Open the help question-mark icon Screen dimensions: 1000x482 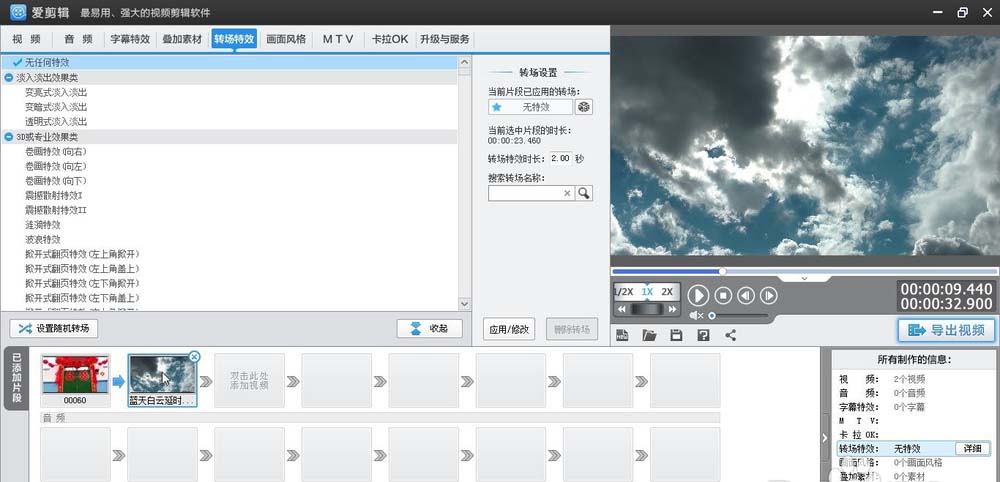click(x=703, y=335)
